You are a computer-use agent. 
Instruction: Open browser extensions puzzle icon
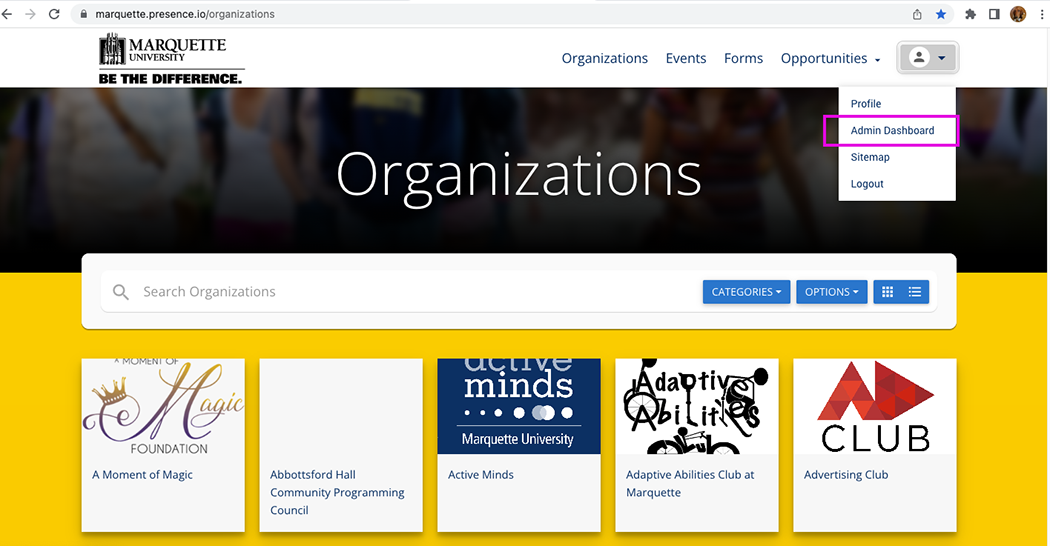tap(970, 14)
